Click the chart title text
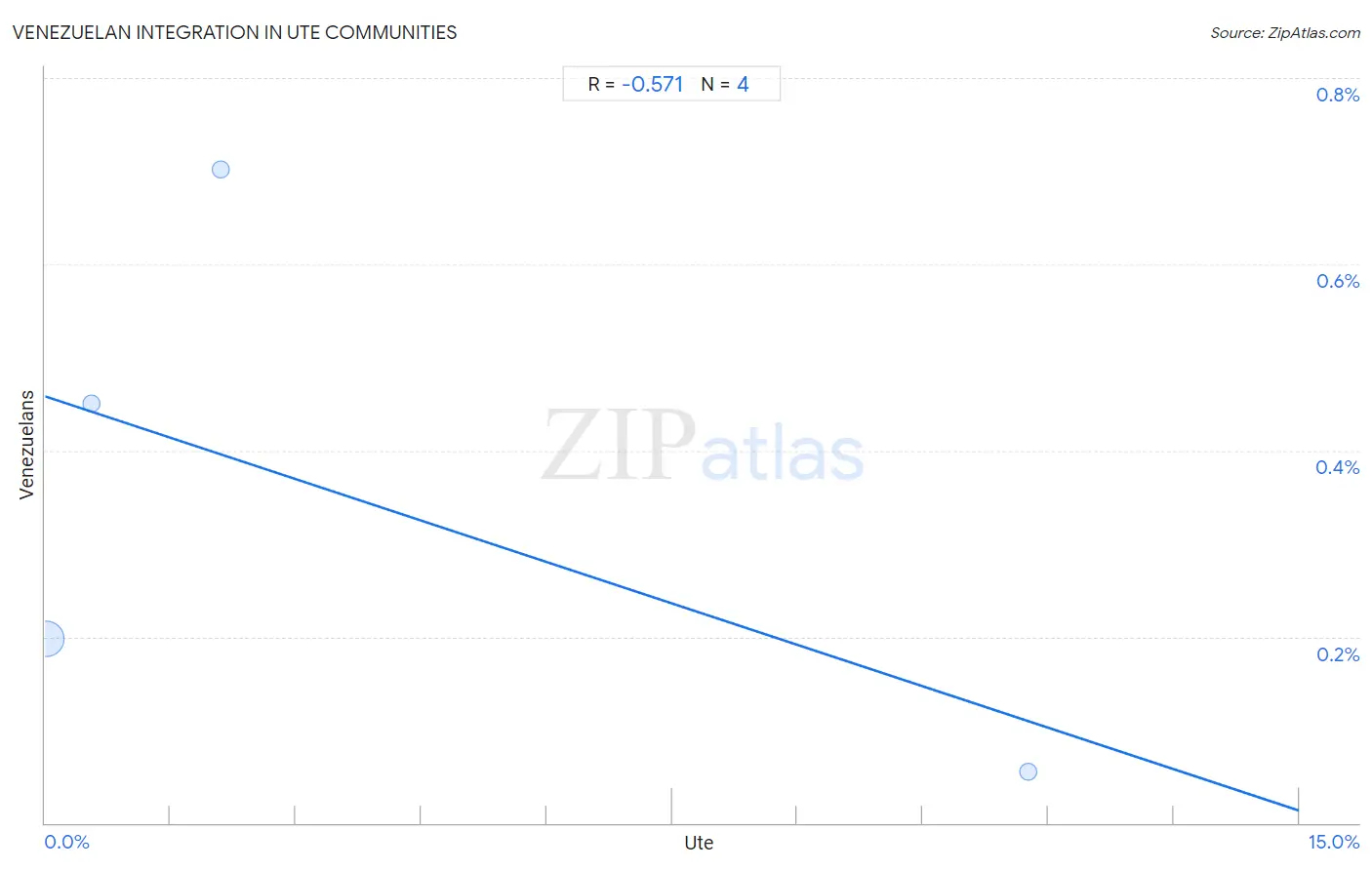This screenshot has width=1372, height=870. coord(234,32)
